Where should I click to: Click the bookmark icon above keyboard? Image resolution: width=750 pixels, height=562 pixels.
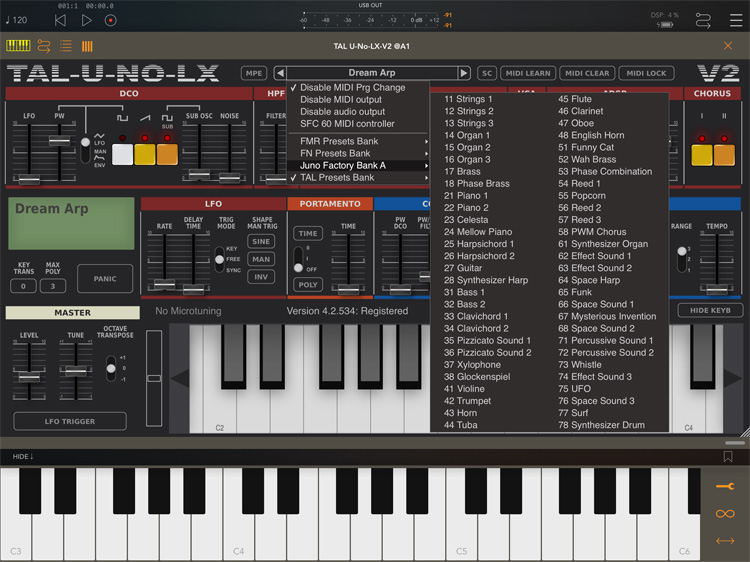pos(728,456)
